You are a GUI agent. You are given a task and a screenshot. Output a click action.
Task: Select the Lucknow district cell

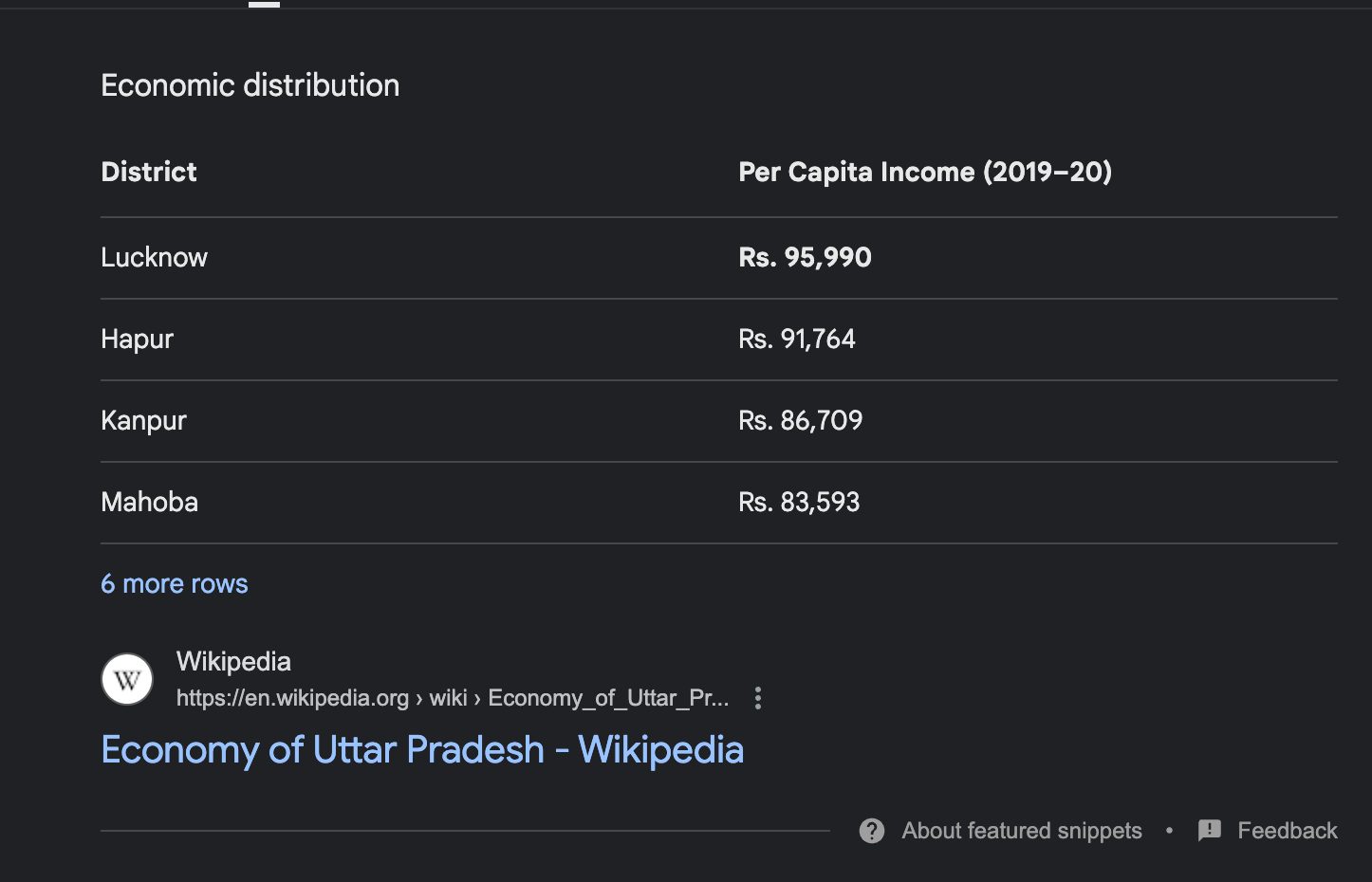tap(155, 257)
